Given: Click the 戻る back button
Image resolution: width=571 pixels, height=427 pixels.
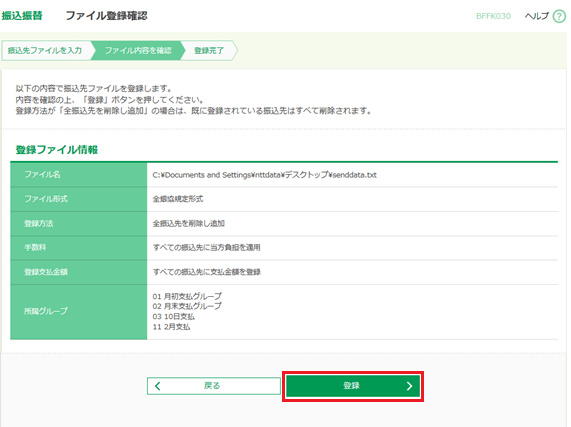Looking at the screenshot, I should (214, 386).
